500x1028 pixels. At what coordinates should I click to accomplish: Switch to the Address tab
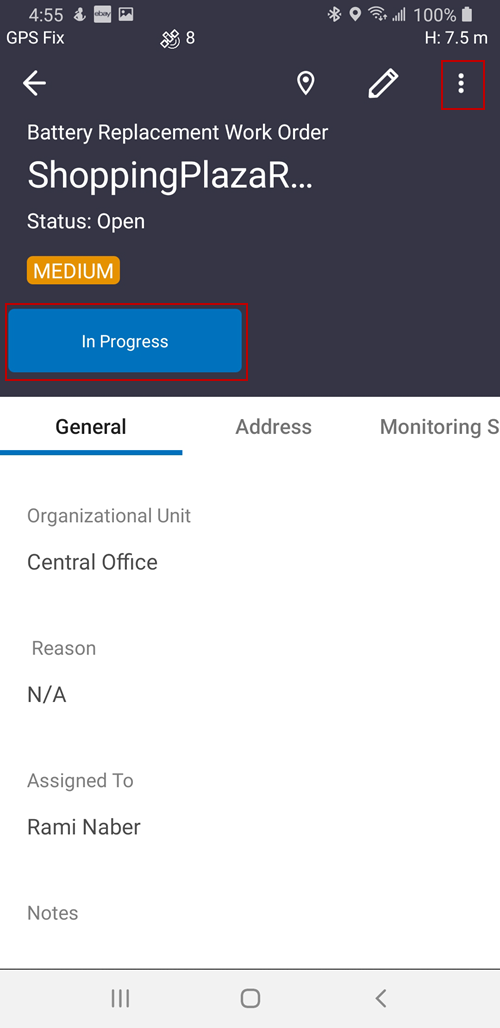pyautogui.click(x=273, y=427)
